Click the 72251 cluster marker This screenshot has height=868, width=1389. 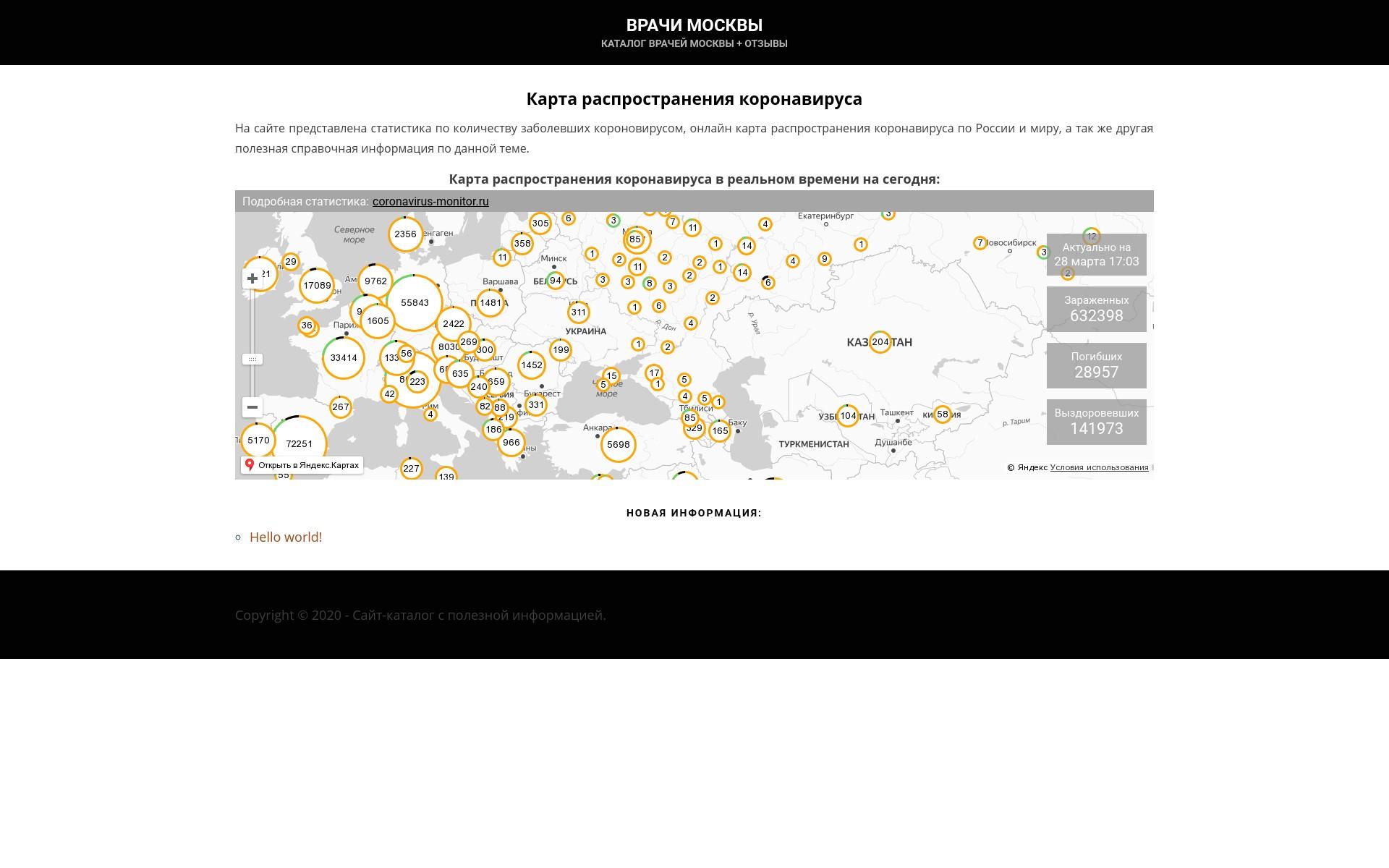pyautogui.click(x=299, y=444)
